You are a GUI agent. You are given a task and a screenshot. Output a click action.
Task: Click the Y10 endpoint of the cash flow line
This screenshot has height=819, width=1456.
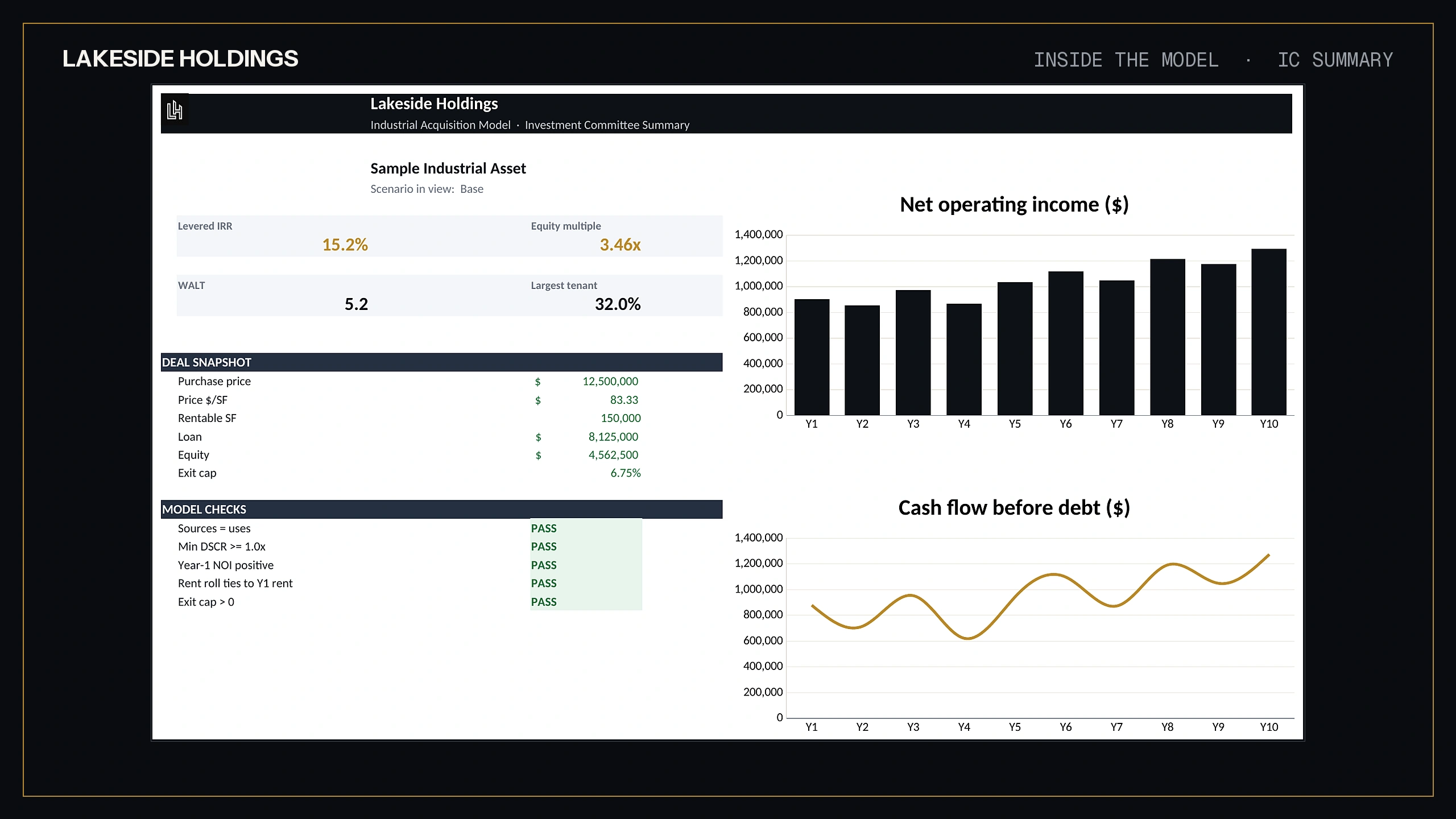click(x=1268, y=555)
